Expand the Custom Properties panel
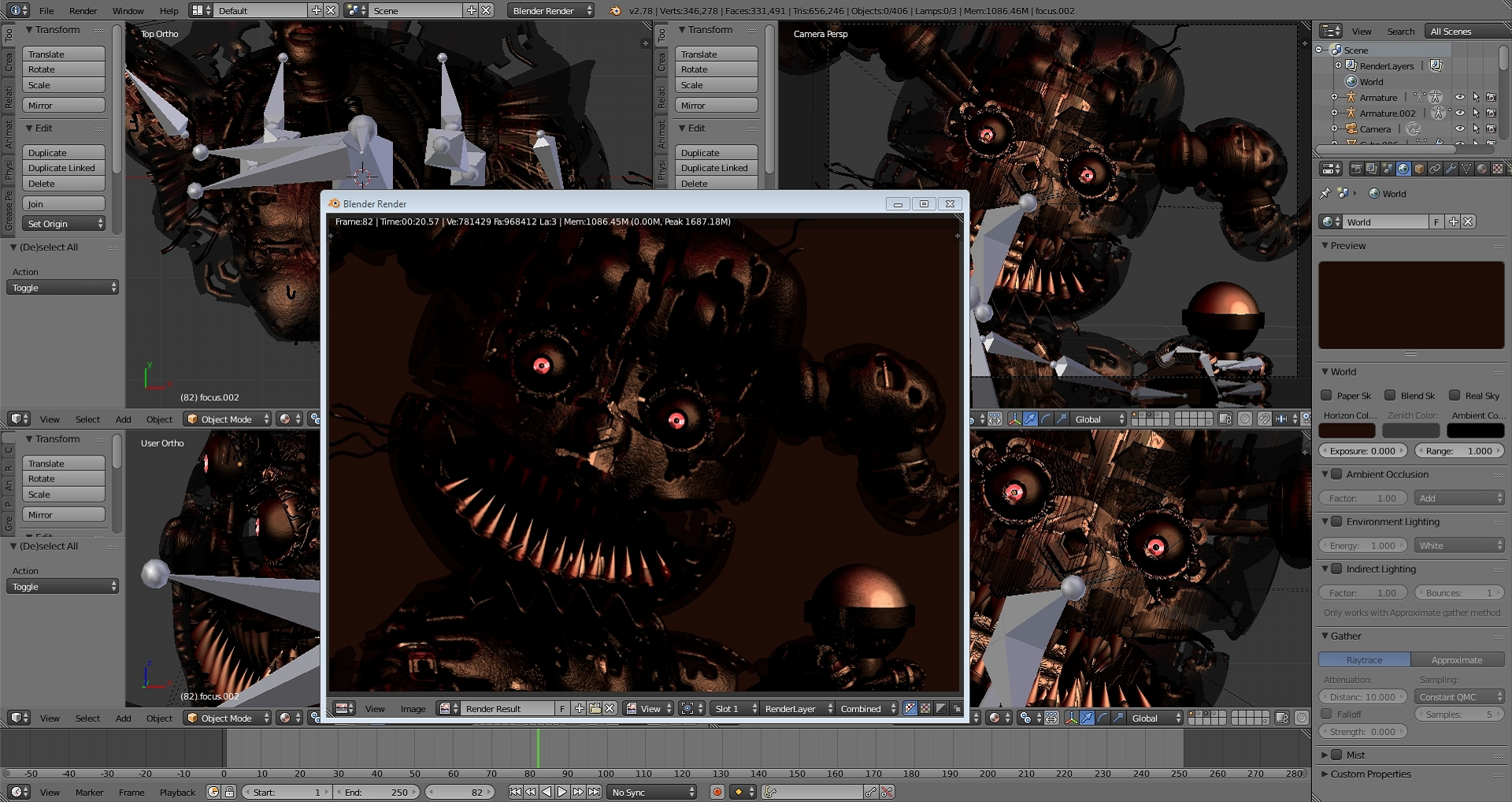 [1325, 774]
